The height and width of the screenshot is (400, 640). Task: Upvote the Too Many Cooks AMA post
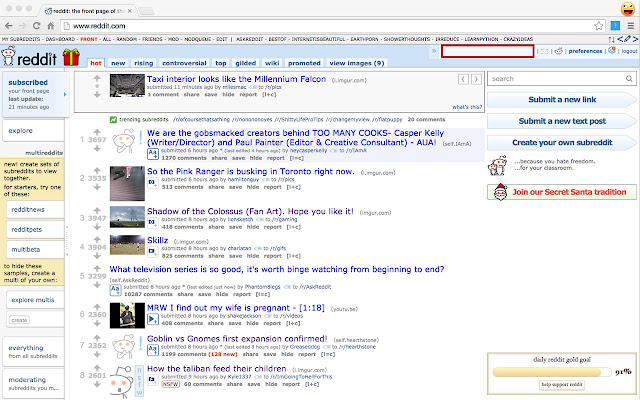pyautogui.click(x=97, y=132)
